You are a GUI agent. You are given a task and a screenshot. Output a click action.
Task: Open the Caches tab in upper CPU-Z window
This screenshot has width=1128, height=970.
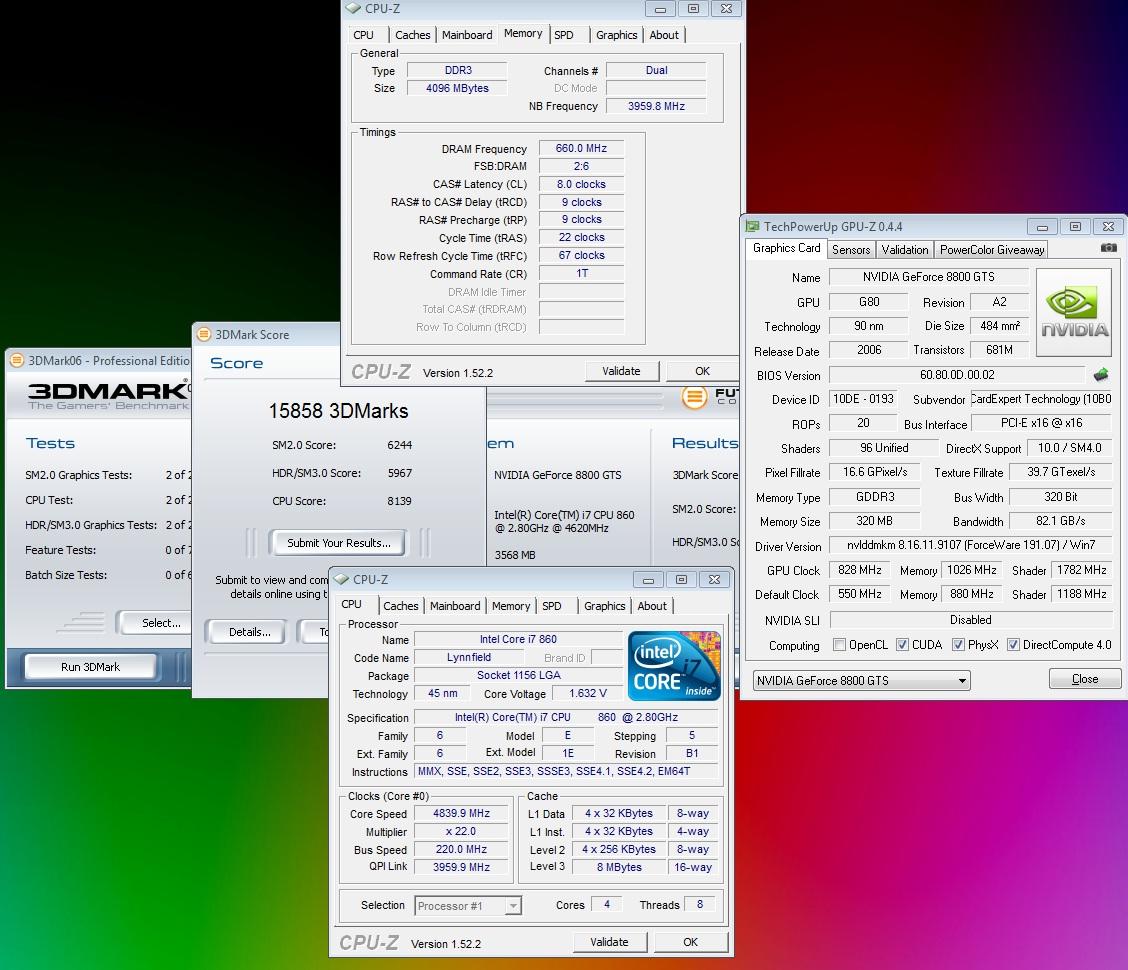[x=413, y=35]
